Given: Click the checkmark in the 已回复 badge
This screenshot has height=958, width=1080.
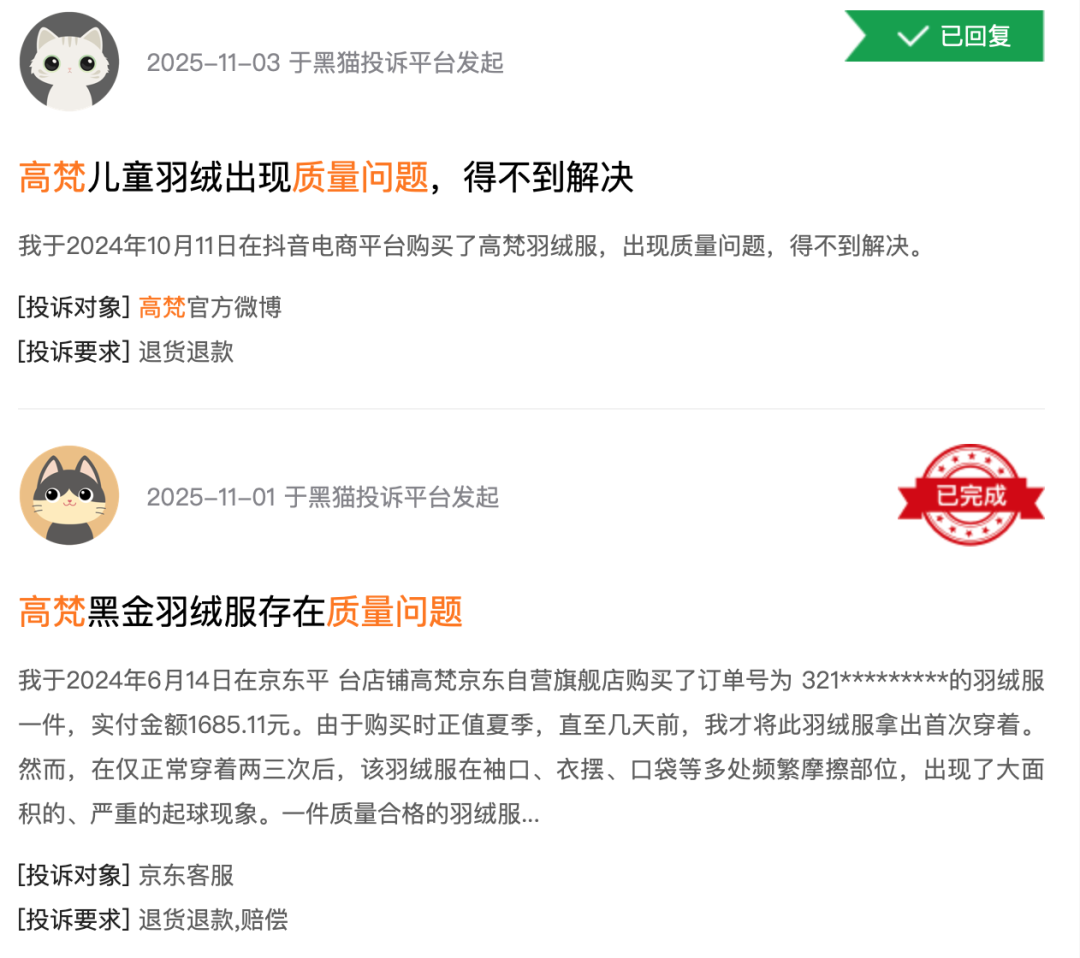Looking at the screenshot, I should tap(913, 36).
